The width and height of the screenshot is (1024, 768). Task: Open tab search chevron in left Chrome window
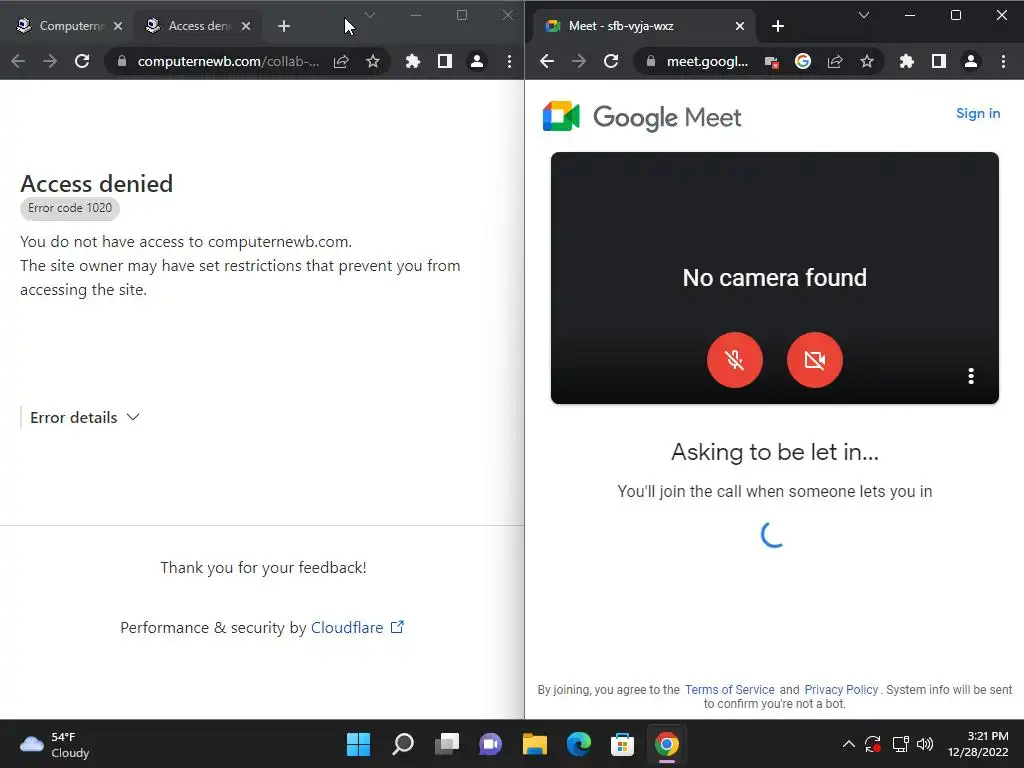click(370, 15)
